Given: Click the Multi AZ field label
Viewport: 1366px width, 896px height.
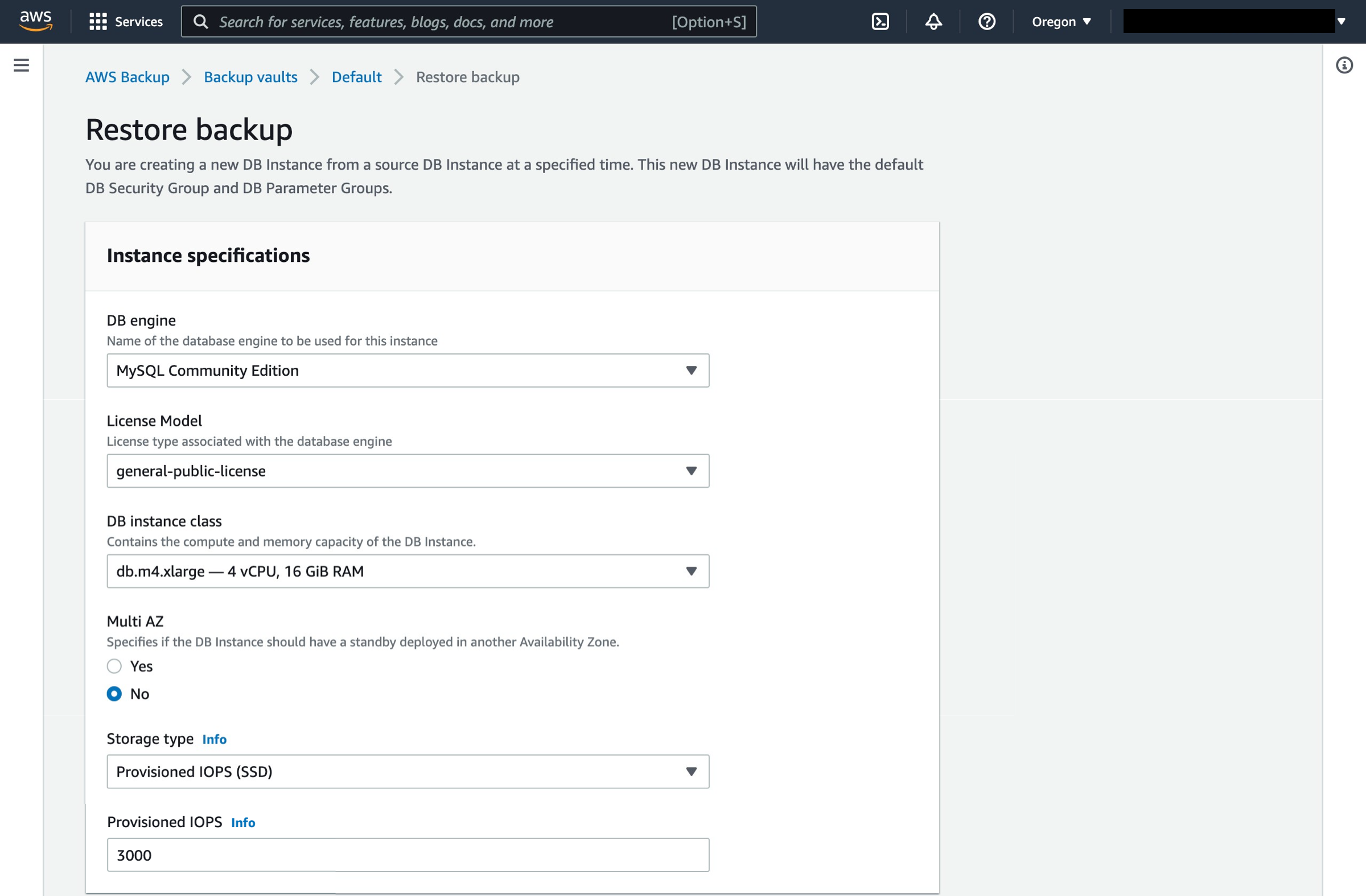Looking at the screenshot, I should point(135,621).
